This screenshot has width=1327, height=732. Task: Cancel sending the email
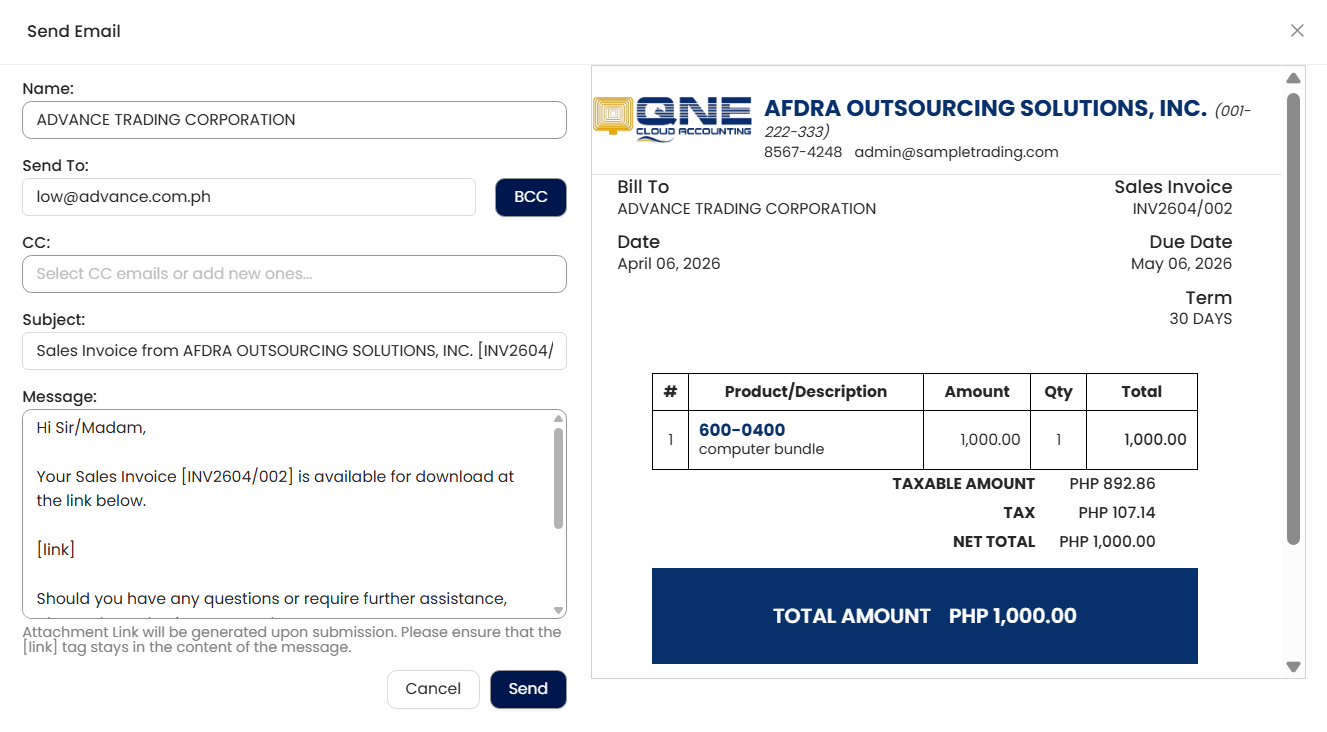[x=433, y=689]
